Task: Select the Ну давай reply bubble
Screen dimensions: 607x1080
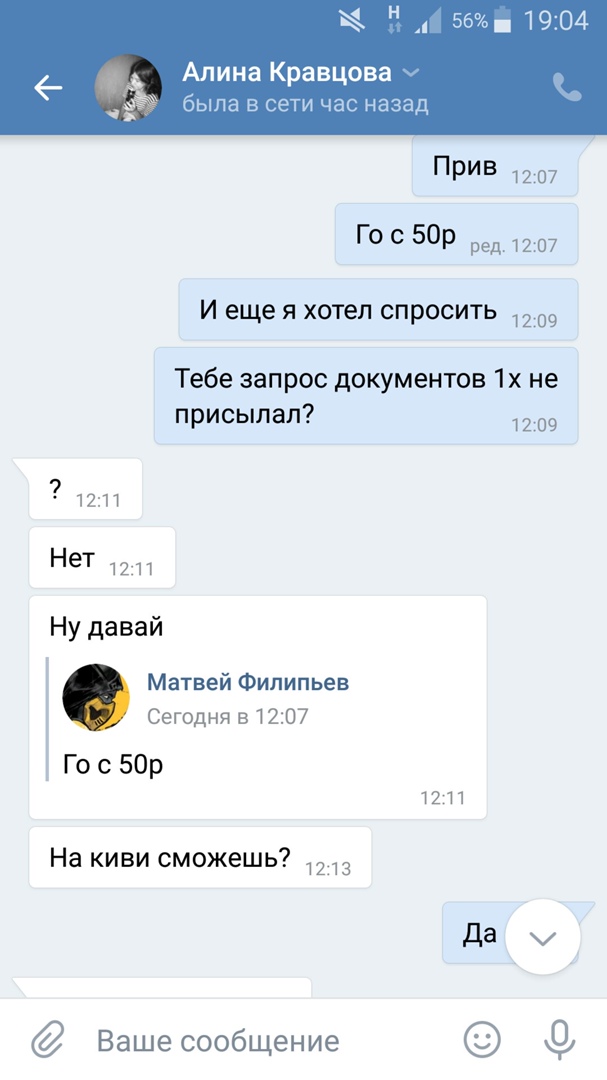Action: 258,707
